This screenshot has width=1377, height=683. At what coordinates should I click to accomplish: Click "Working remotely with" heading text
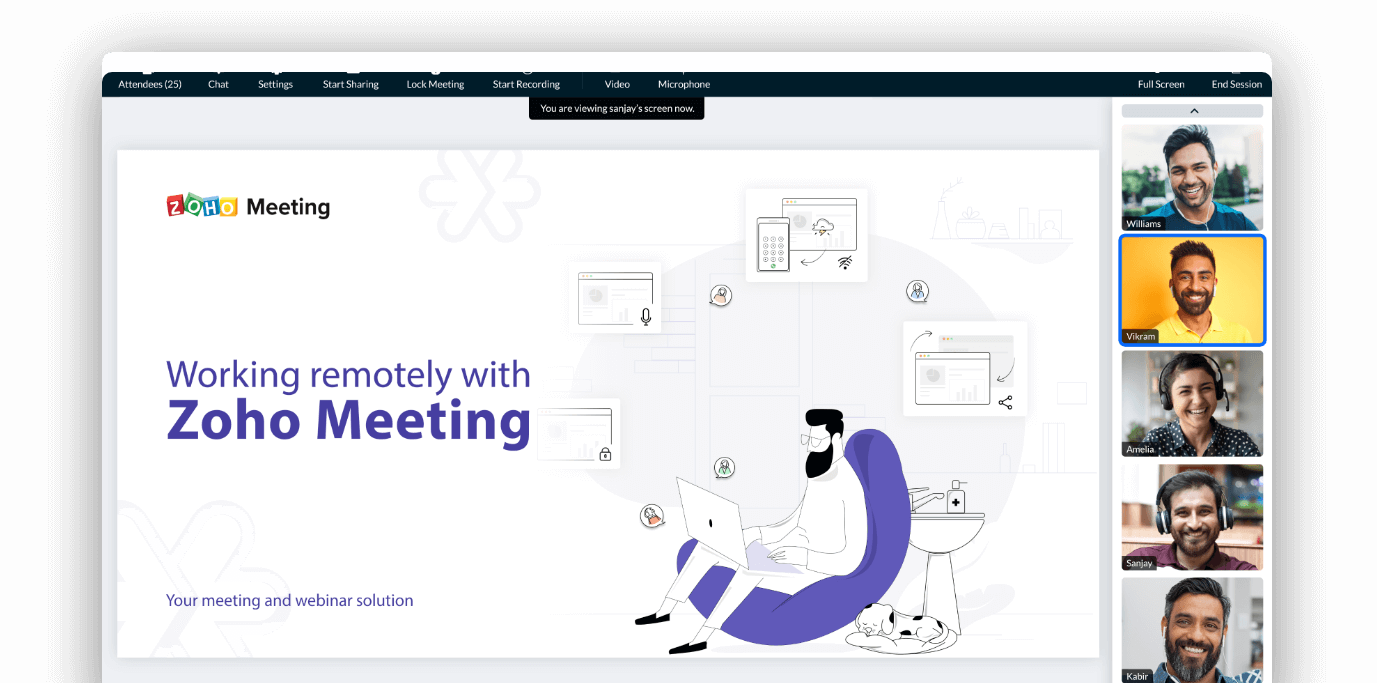point(348,375)
